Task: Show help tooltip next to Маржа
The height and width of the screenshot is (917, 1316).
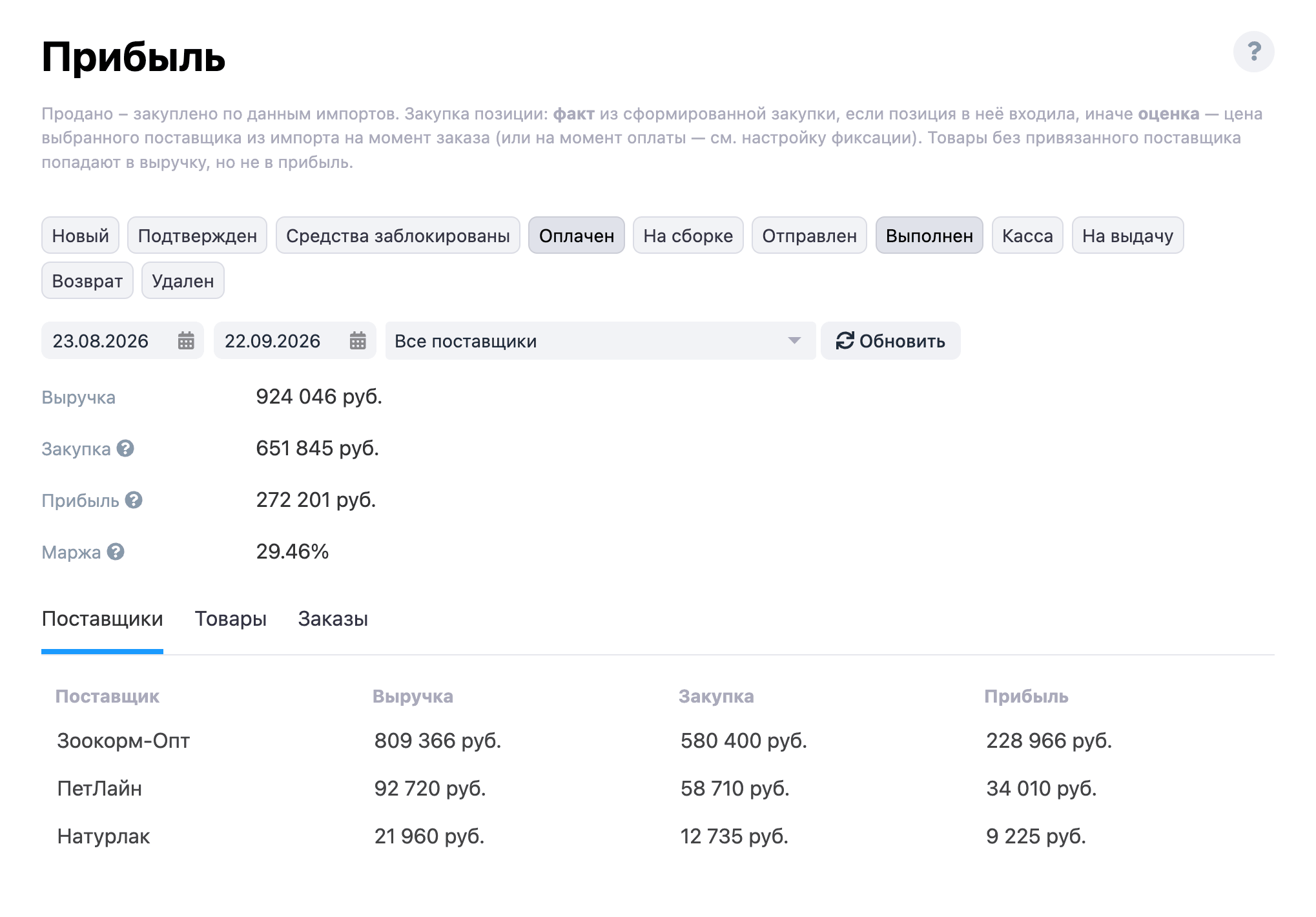Action: [x=116, y=551]
